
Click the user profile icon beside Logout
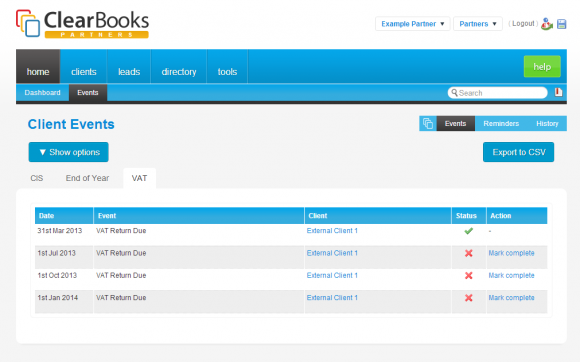(x=546, y=24)
